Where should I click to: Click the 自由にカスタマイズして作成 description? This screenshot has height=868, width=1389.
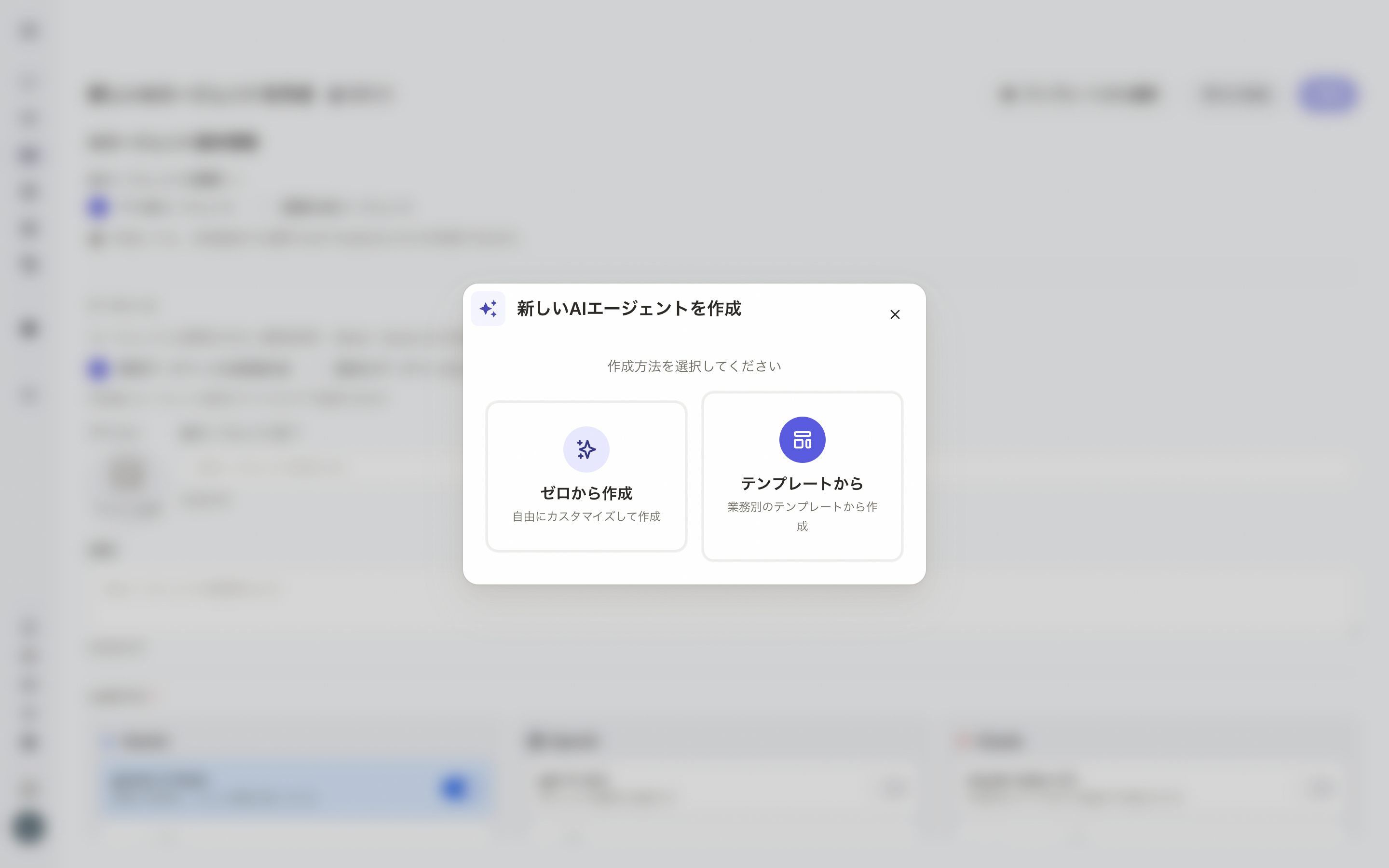coord(586,516)
